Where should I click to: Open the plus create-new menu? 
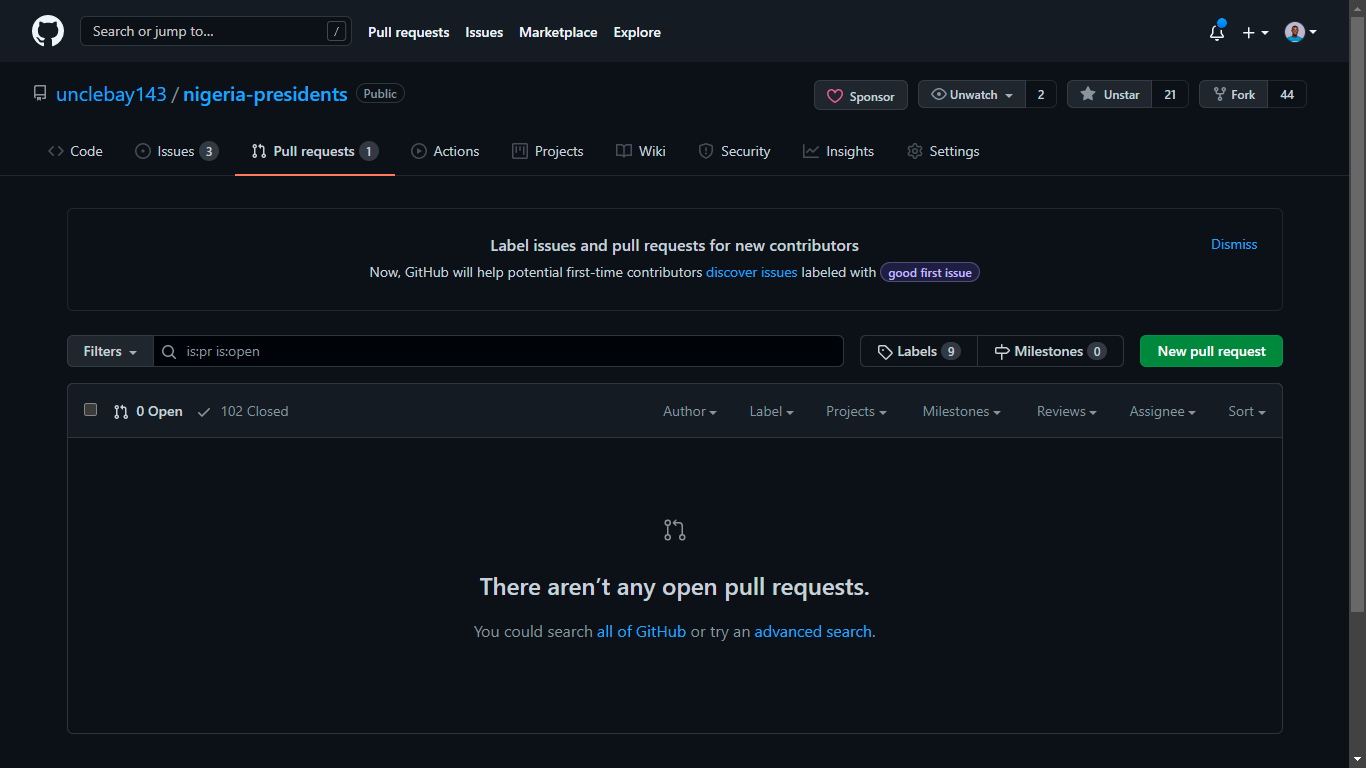[x=1255, y=32]
